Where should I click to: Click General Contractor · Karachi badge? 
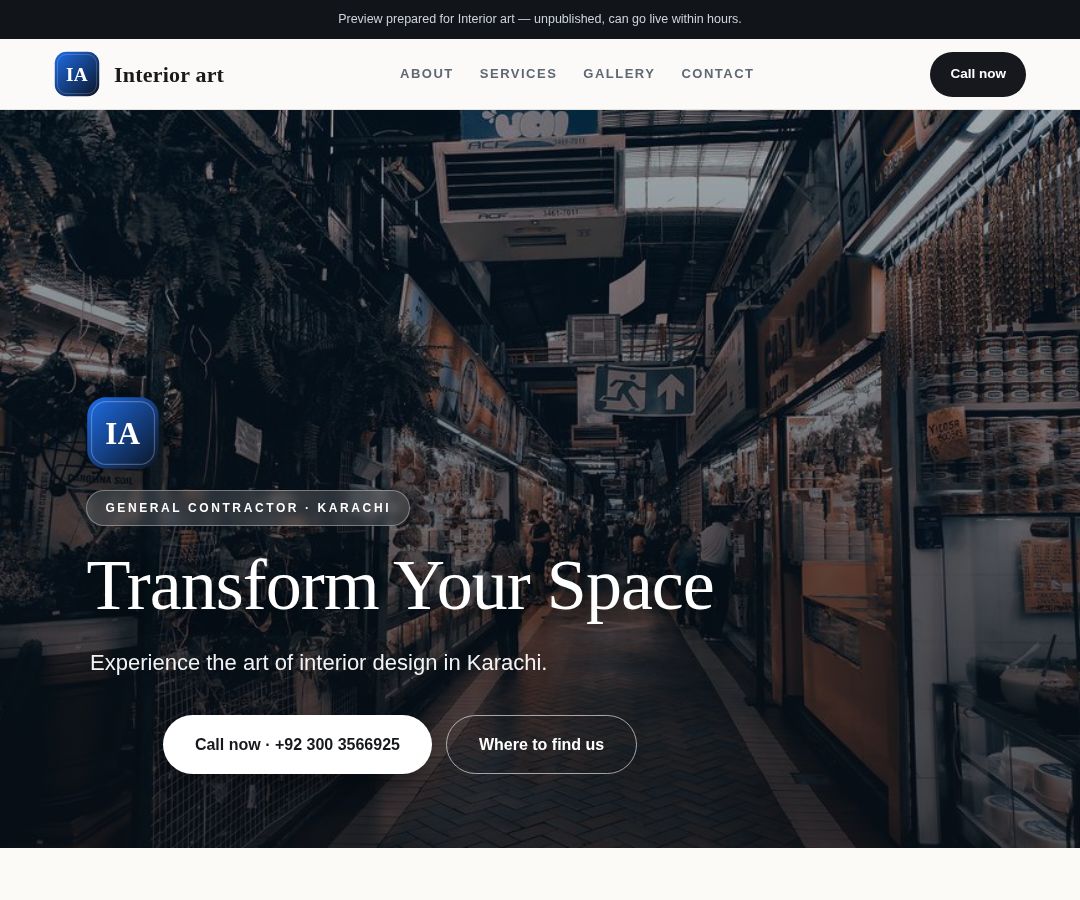click(248, 508)
